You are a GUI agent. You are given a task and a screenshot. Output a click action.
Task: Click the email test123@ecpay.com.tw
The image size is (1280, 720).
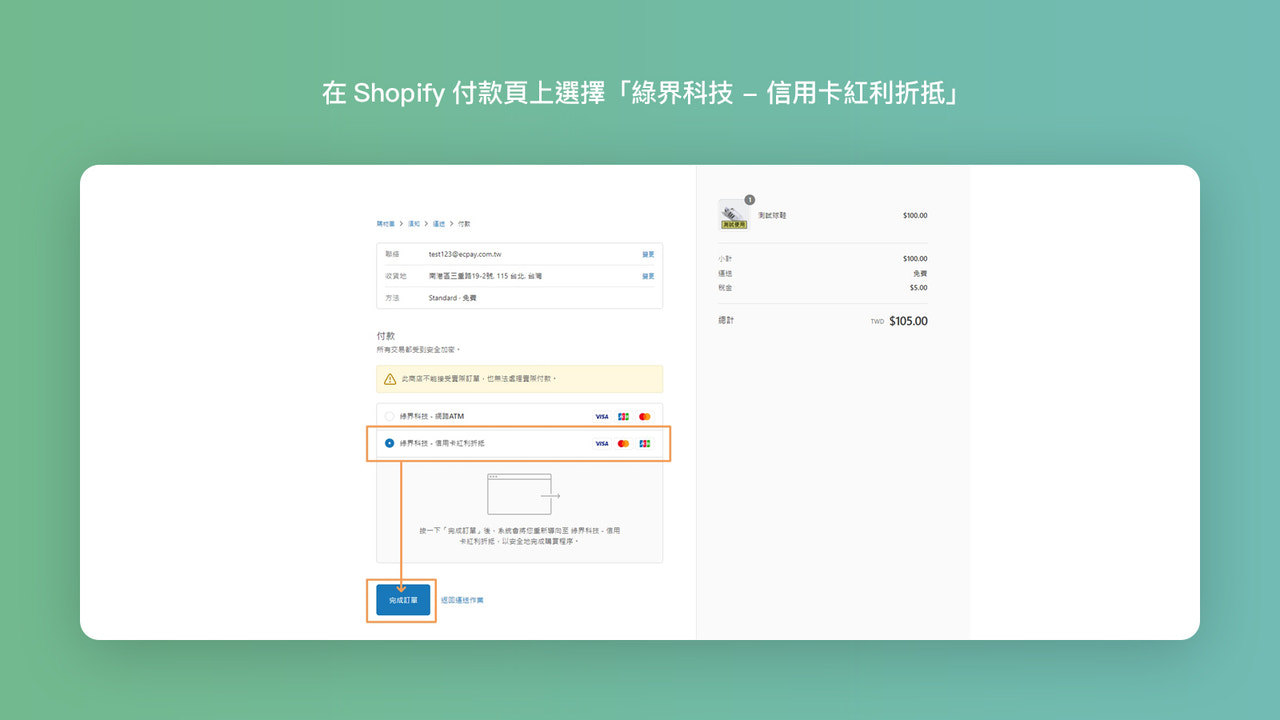[465, 254]
